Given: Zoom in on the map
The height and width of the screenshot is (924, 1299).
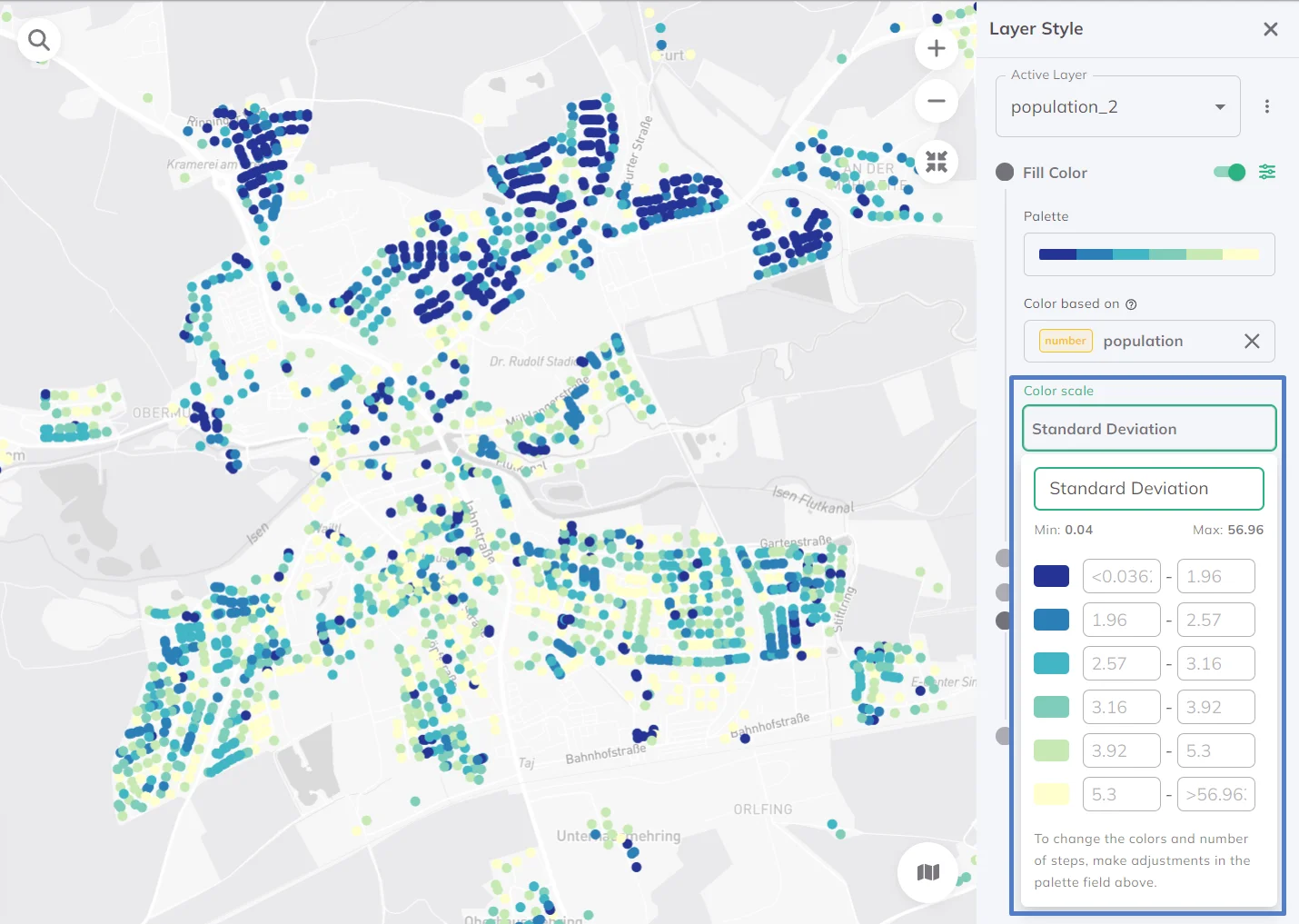Looking at the screenshot, I should [x=937, y=49].
